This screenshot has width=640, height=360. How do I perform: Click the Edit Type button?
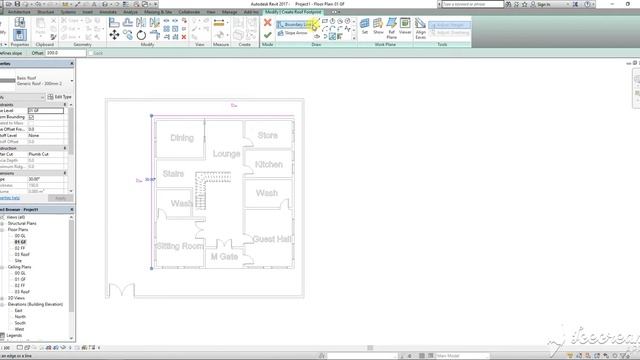click(x=60, y=97)
